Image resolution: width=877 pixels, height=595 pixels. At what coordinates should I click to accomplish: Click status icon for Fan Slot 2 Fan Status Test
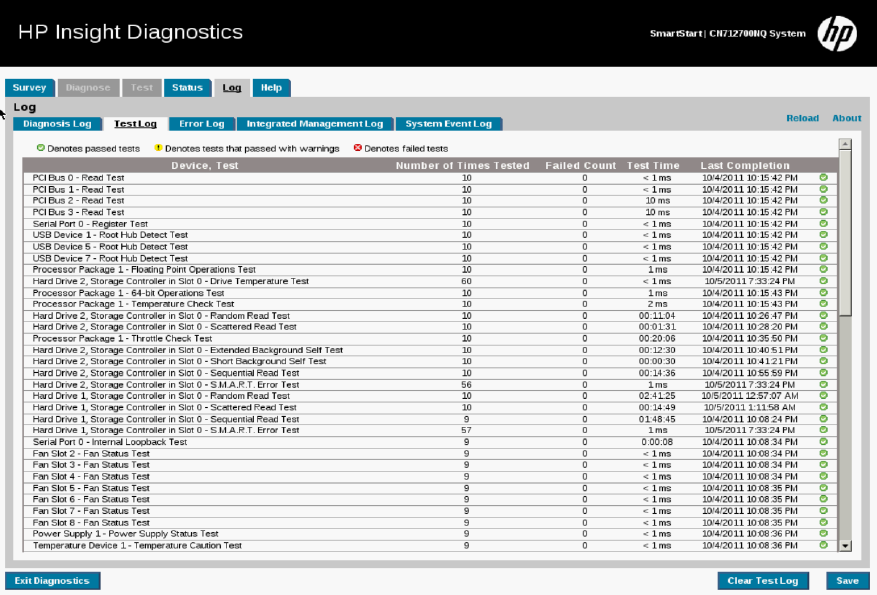tap(824, 453)
